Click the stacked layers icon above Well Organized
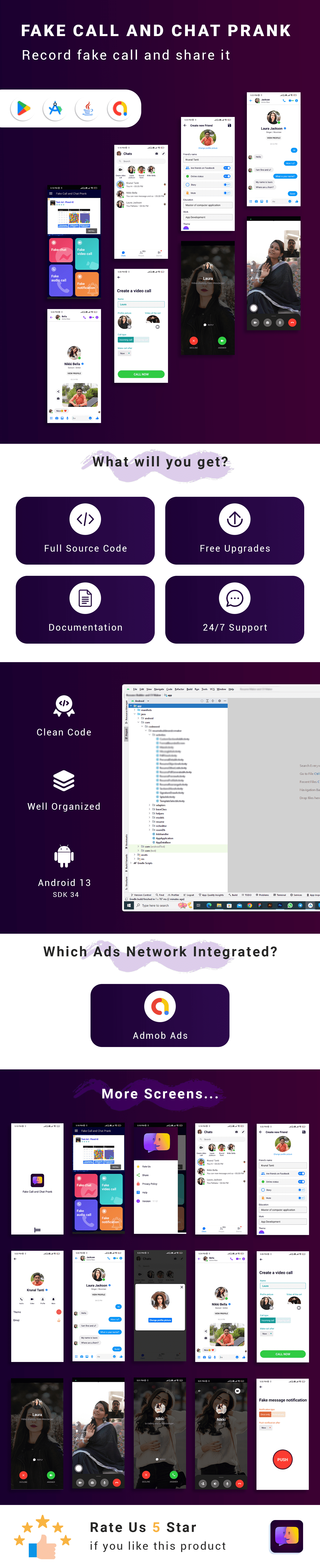The width and height of the screenshot is (320, 1568). (x=64, y=780)
